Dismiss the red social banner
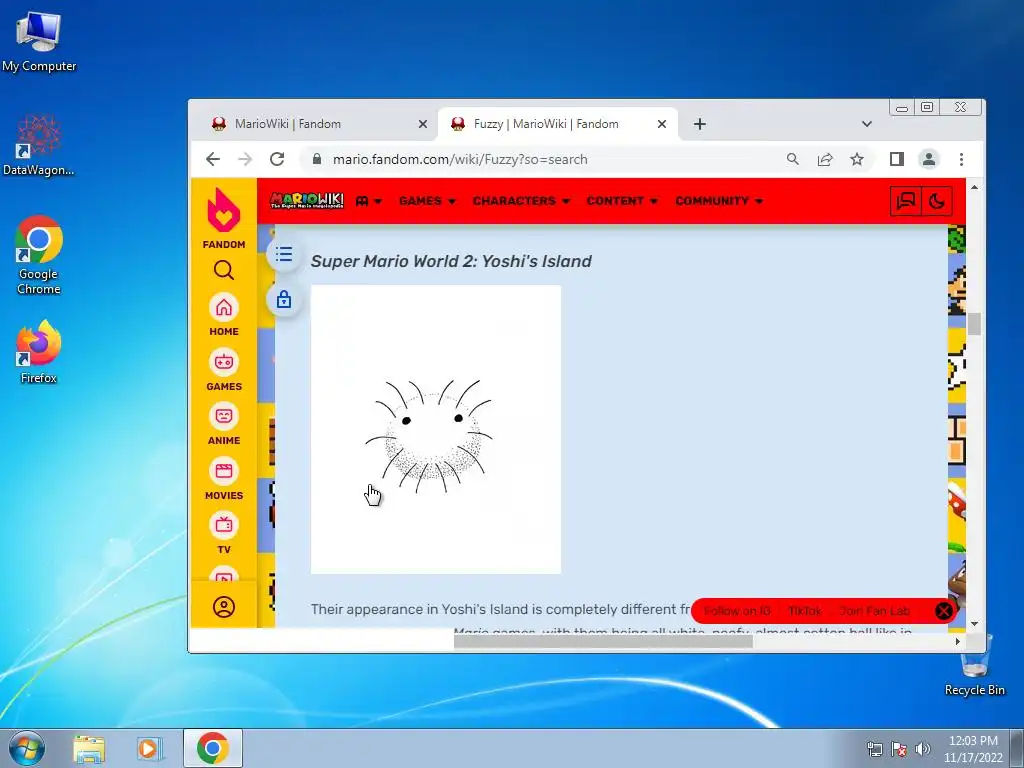The width and height of the screenshot is (1024, 768). 944,611
